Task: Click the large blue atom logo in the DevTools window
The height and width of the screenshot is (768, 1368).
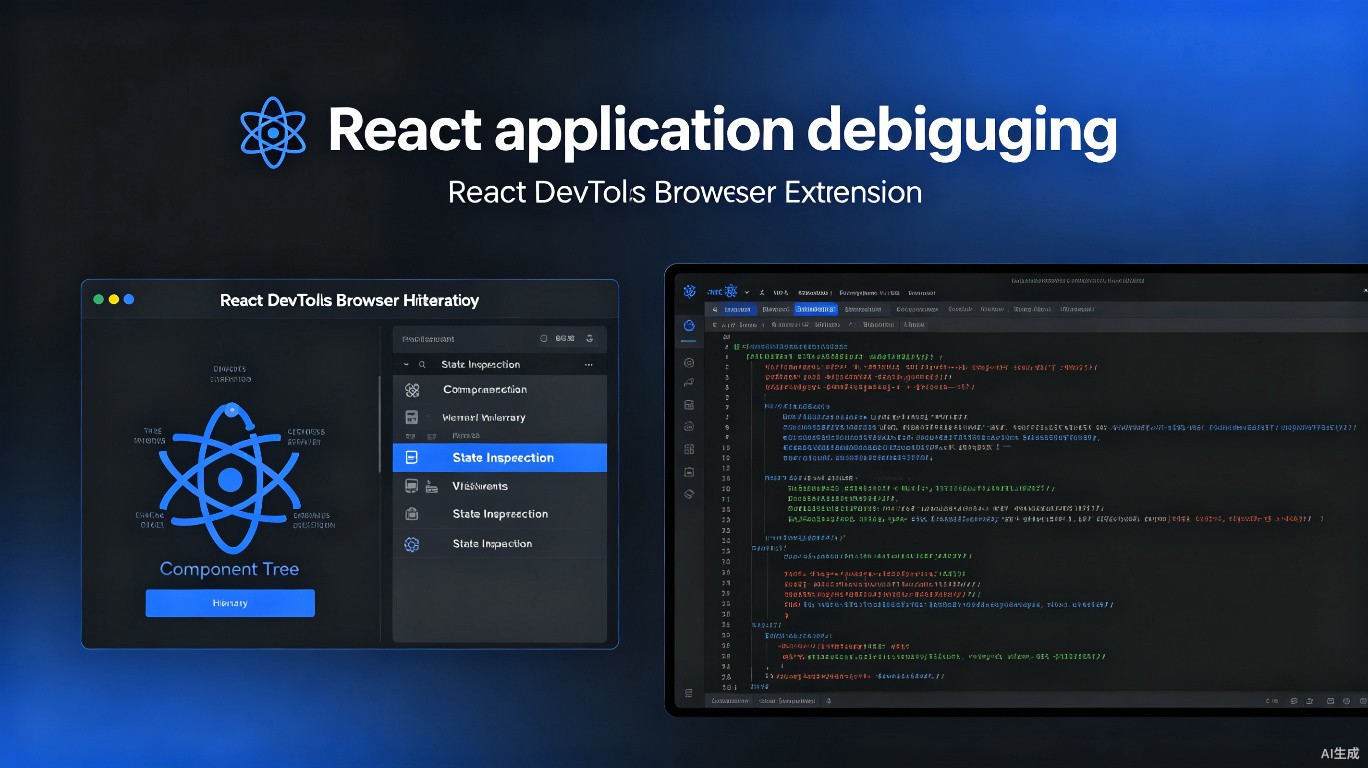Action: click(230, 479)
